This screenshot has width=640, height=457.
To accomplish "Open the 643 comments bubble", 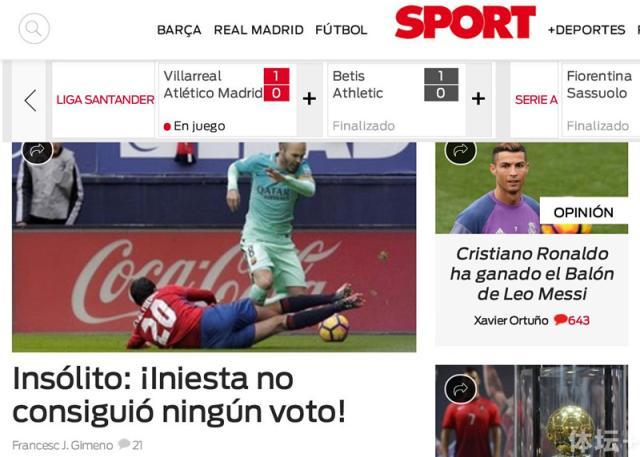I will point(572,320).
